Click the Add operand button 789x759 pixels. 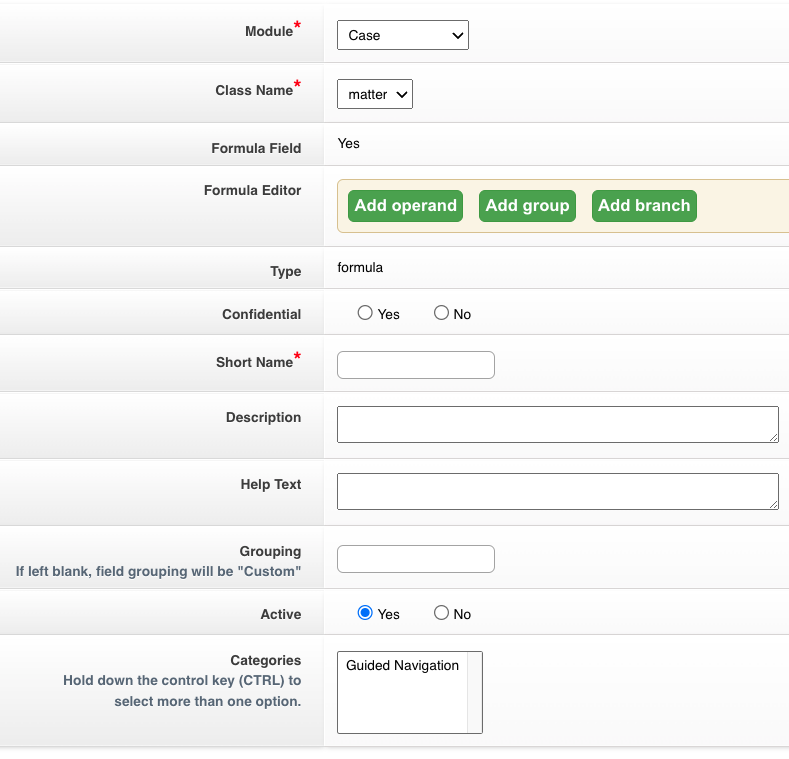click(405, 206)
